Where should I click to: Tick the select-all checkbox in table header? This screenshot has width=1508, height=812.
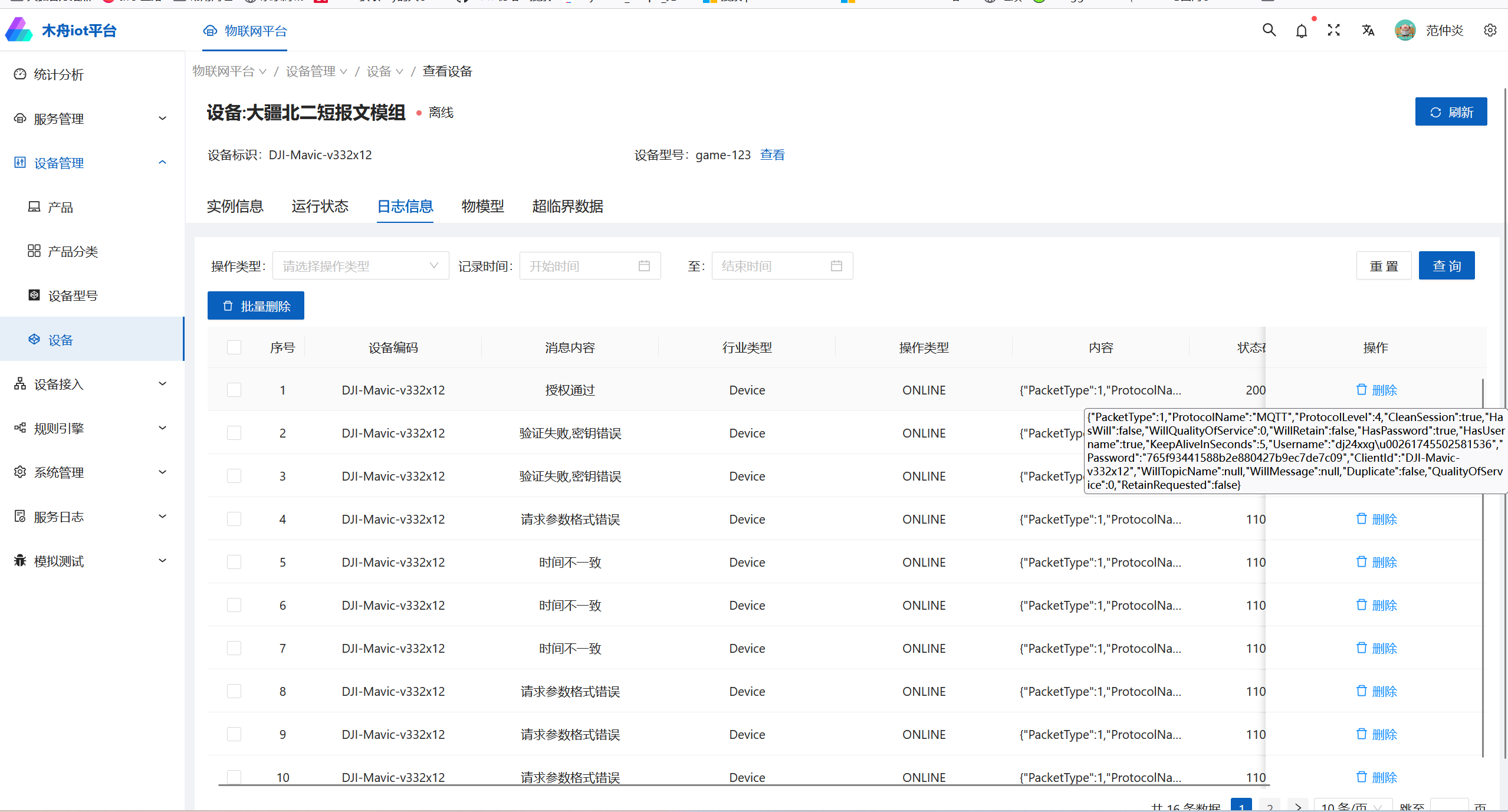pyautogui.click(x=234, y=347)
